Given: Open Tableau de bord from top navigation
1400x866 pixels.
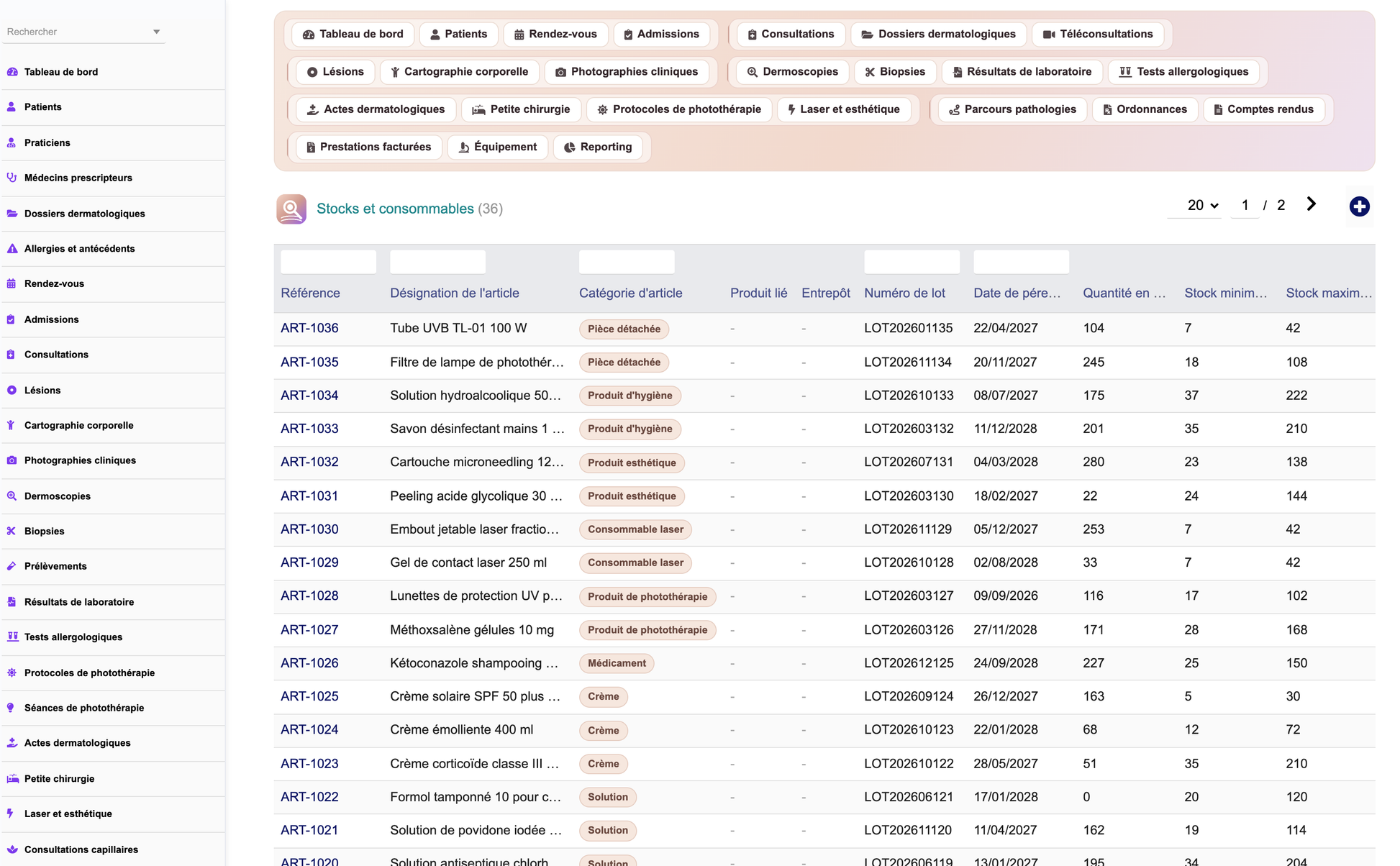Looking at the screenshot, I should 353,35.
